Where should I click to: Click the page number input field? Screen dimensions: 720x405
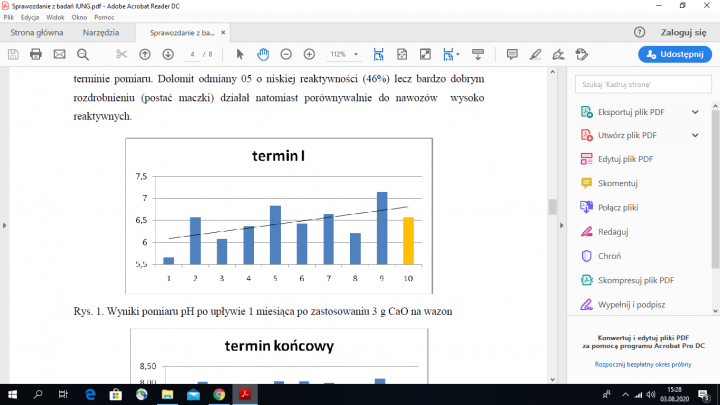(x=190, y=53)
